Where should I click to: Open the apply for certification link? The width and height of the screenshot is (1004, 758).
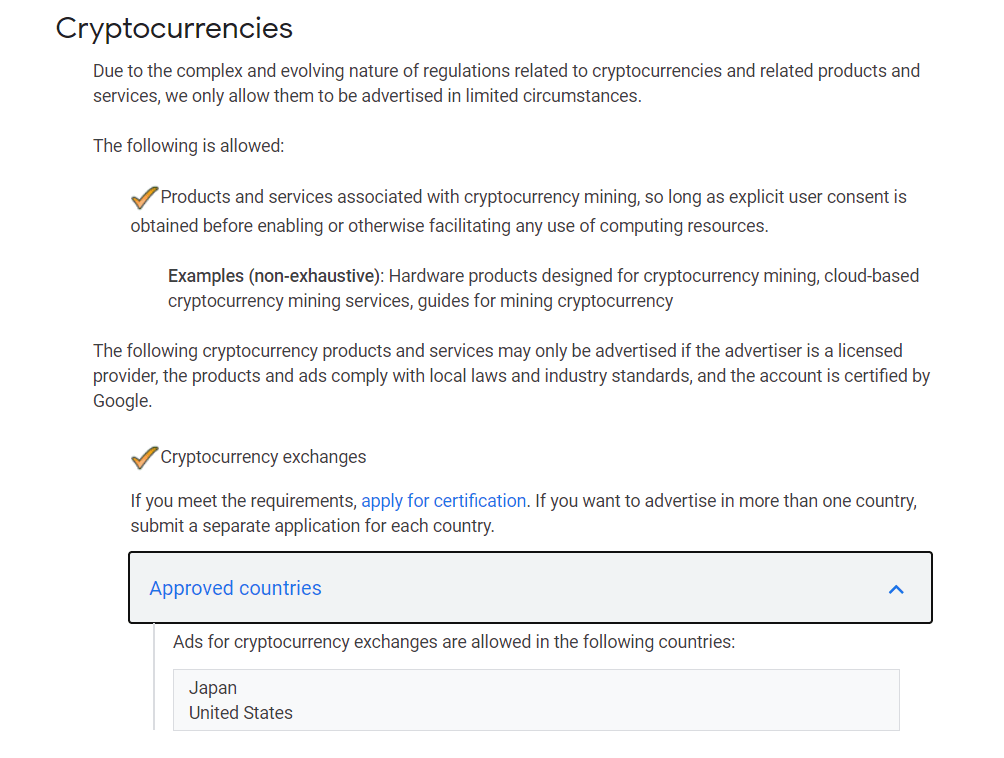(443, 500)
